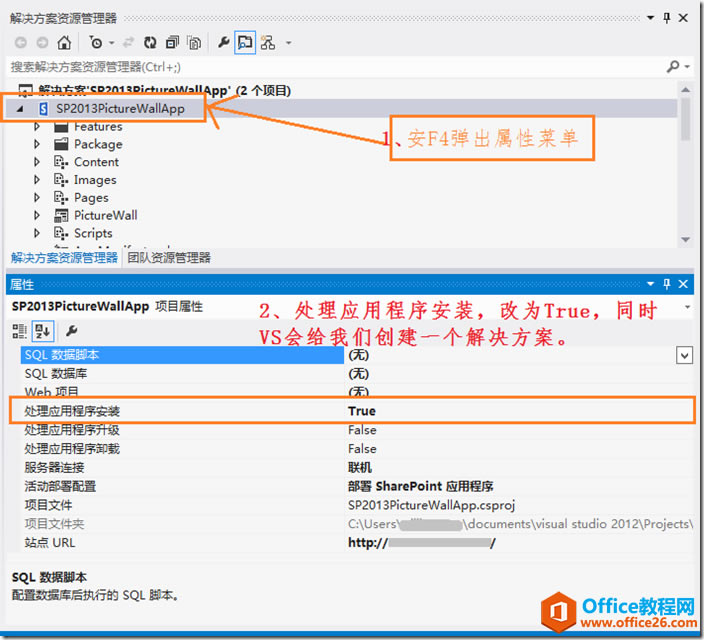
Task: Click the magnifier search icon
Action: (673, 67)
